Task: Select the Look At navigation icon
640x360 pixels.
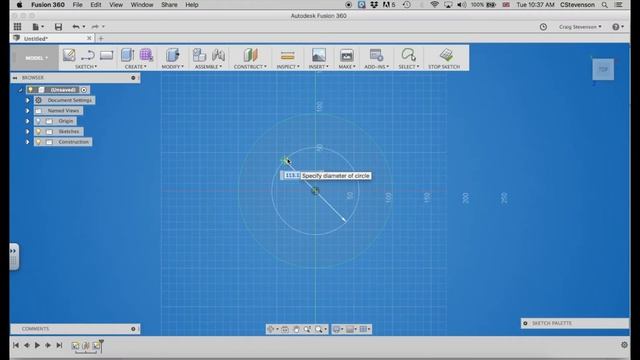Action: 285,329
